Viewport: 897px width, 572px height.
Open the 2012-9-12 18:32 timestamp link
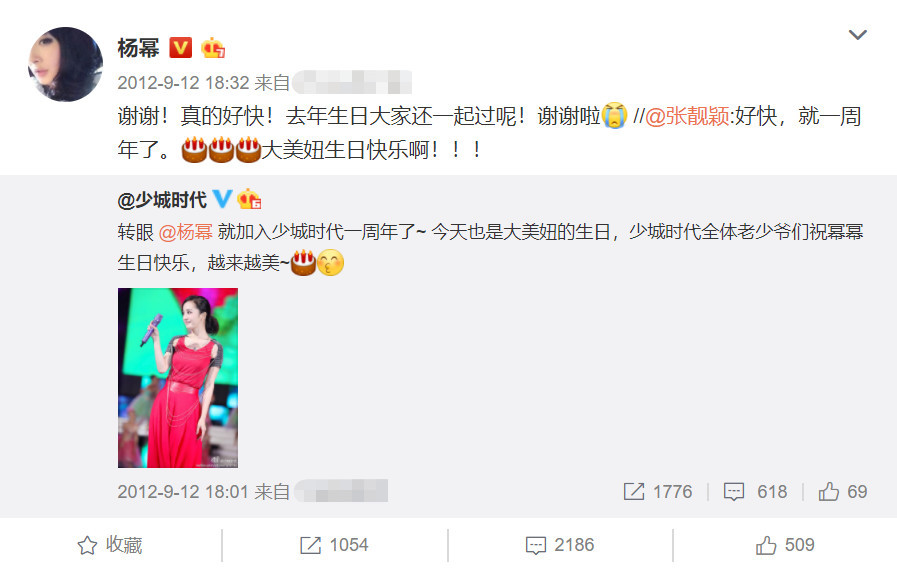183,83
